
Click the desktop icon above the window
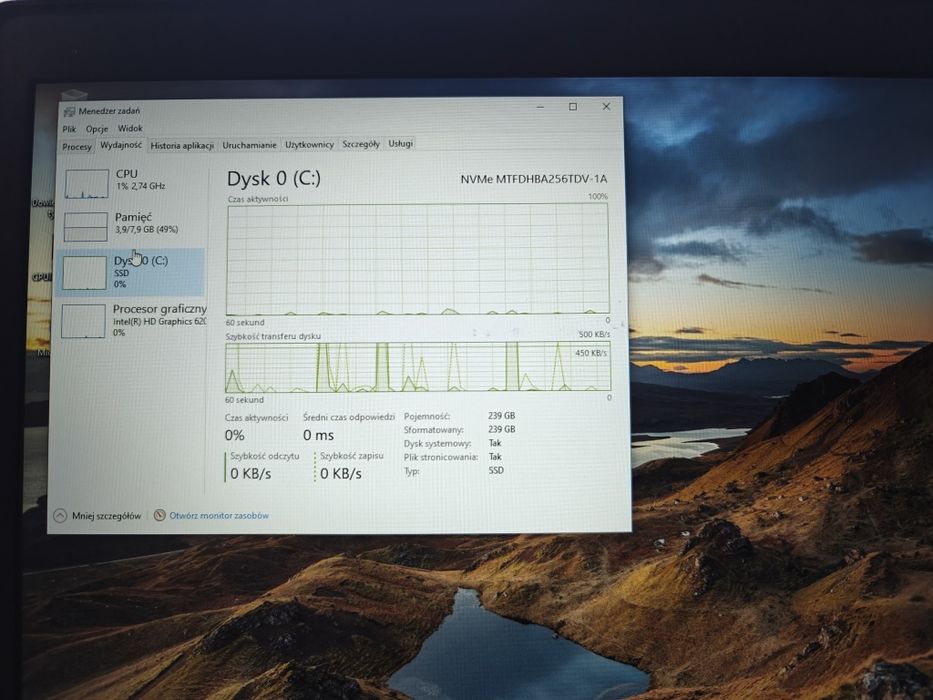coord(74,95)
